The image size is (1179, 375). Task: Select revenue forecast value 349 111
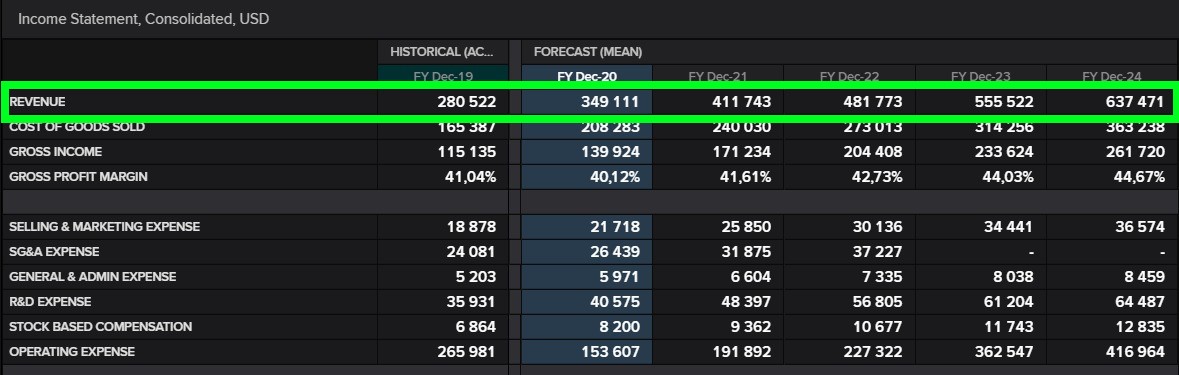point(611,101)
